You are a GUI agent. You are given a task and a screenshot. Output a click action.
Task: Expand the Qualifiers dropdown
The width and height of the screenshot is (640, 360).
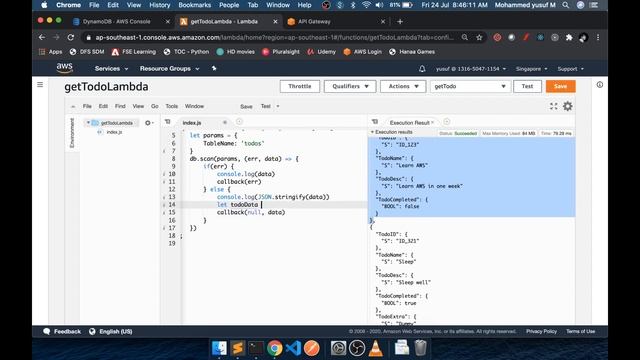pos(350,86)
